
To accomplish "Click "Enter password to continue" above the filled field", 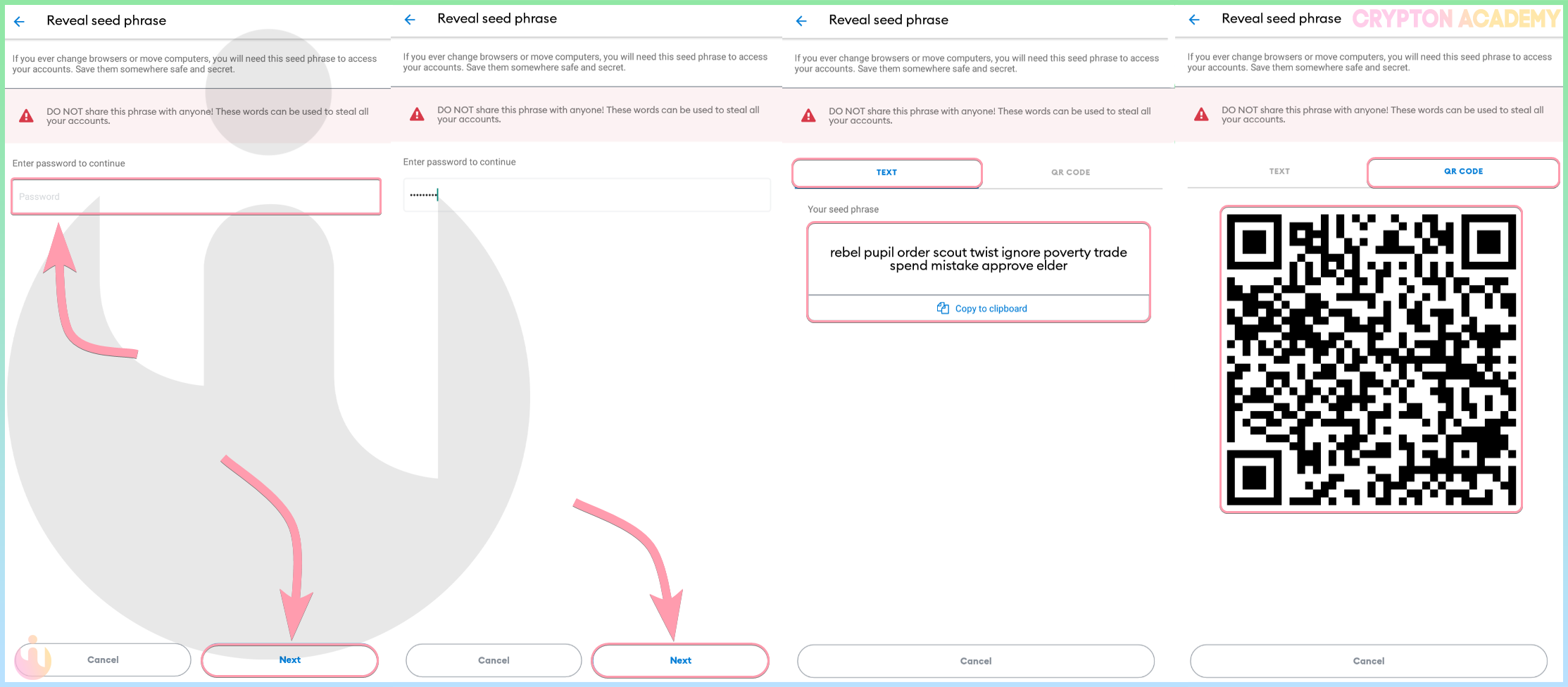I will (x=459, y=162).
